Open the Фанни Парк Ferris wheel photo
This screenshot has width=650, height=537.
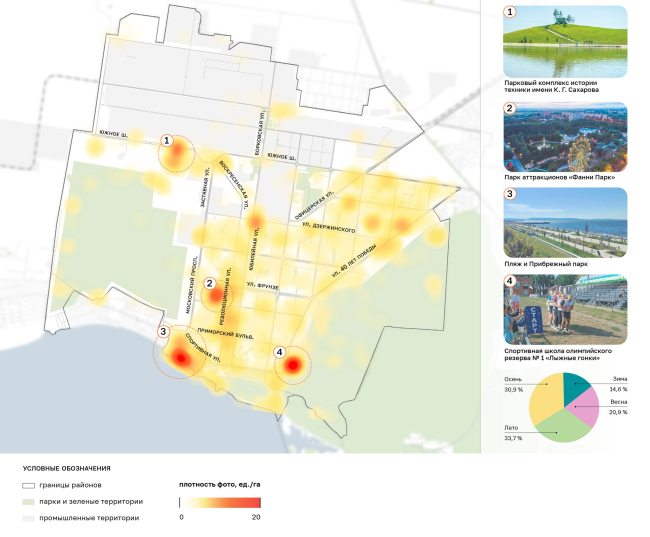pyautogui.click(x=566, y=136)
